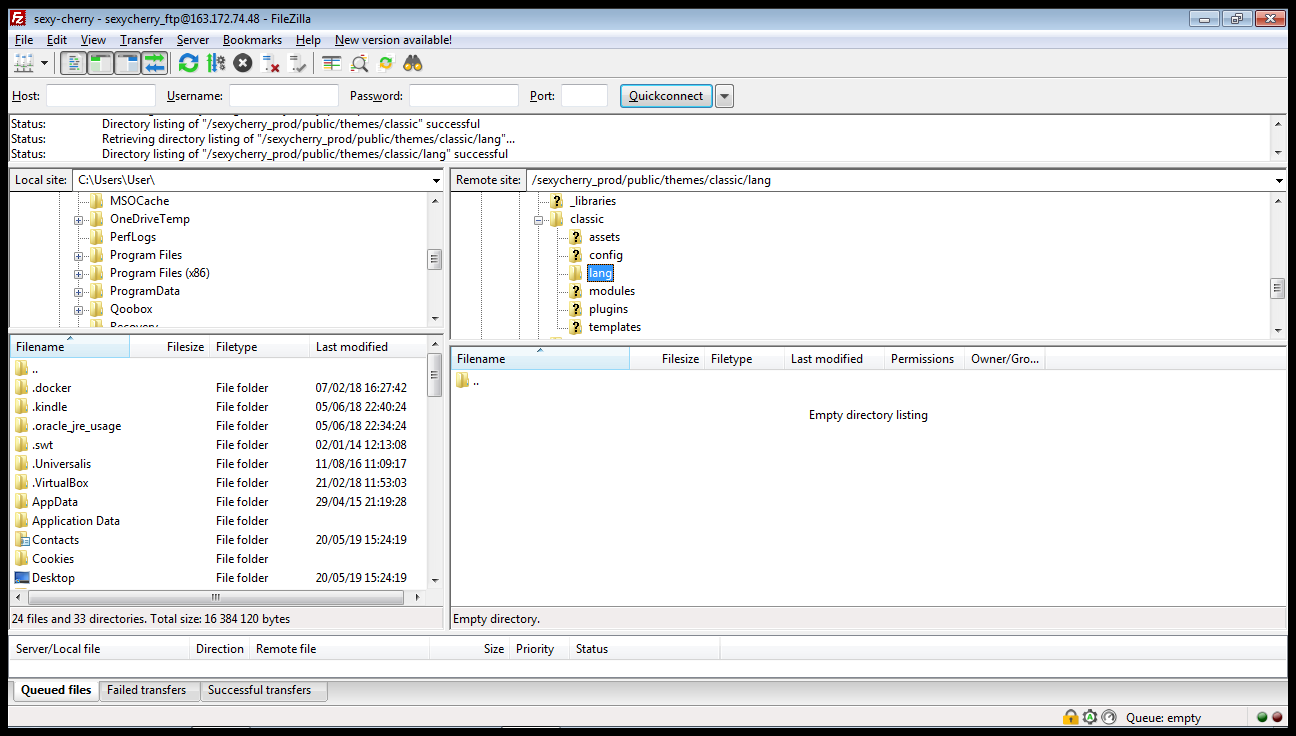Click the Port input field
Viewport: 1296px width, 736px height.
pos(584,96)
